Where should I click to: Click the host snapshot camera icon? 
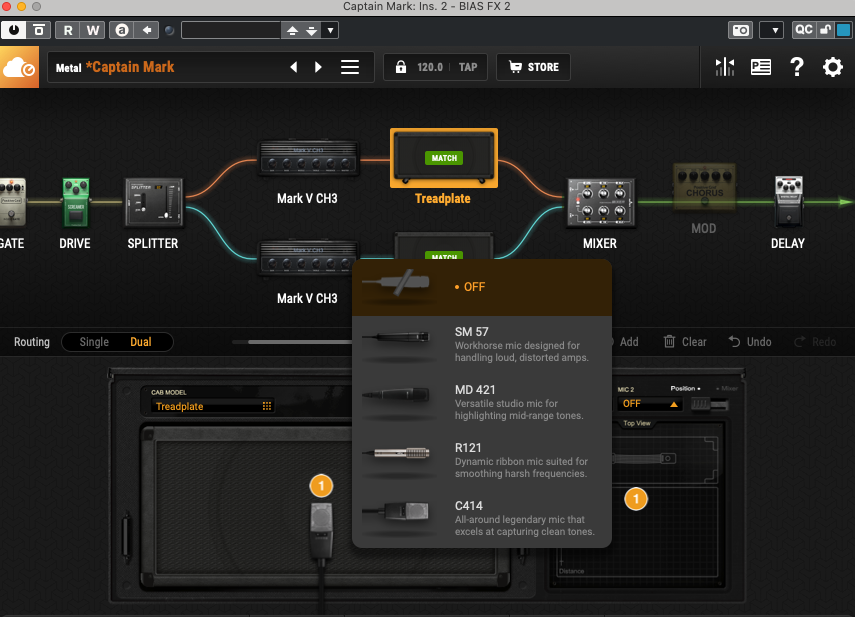click(740, 30)
